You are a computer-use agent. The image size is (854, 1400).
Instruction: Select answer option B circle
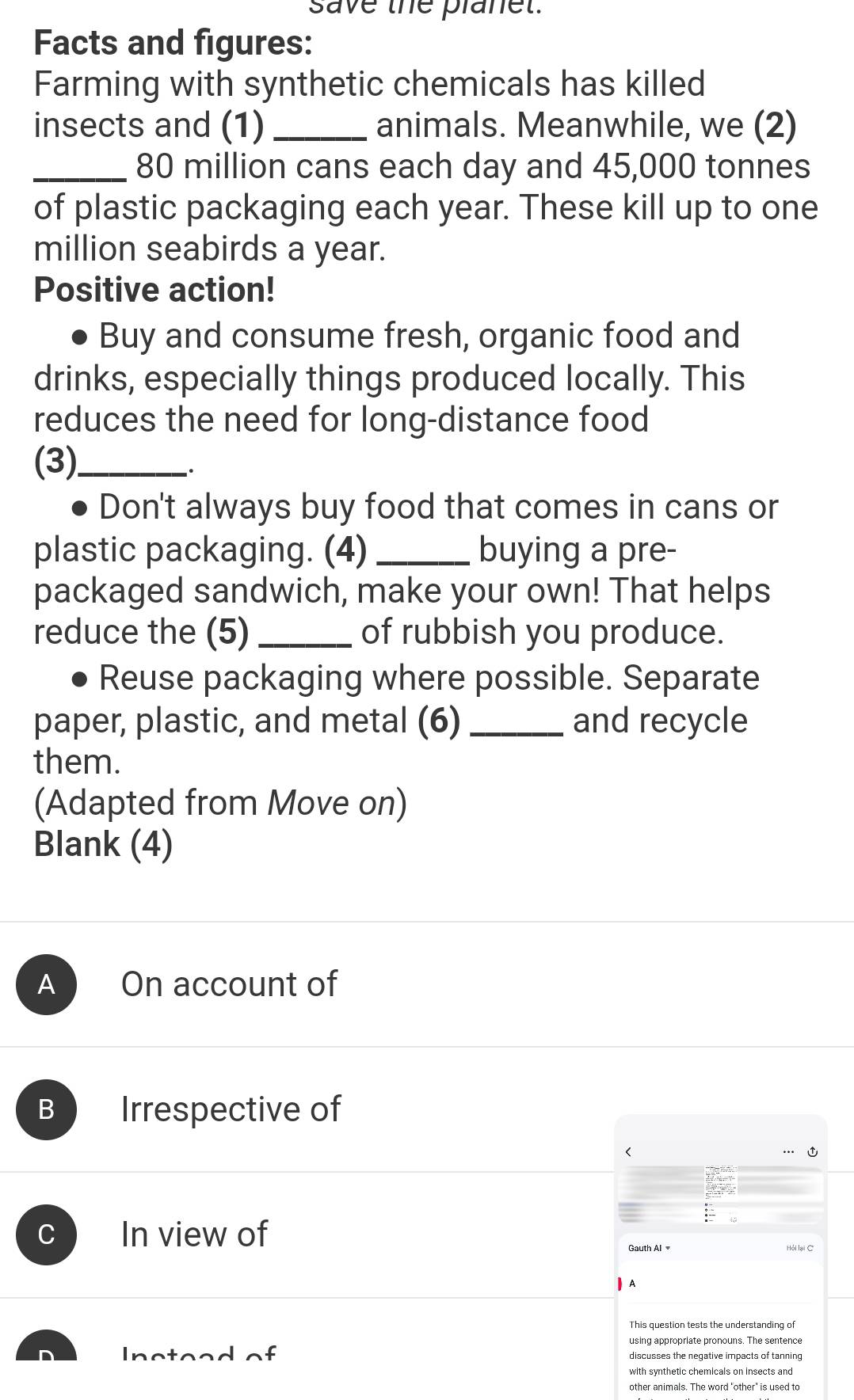47,1109
